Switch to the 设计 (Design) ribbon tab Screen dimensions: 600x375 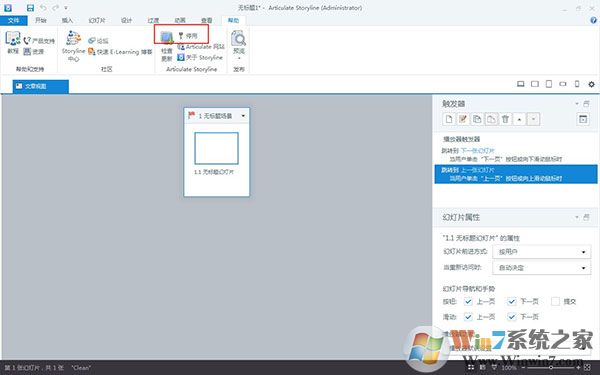[126, 20]
